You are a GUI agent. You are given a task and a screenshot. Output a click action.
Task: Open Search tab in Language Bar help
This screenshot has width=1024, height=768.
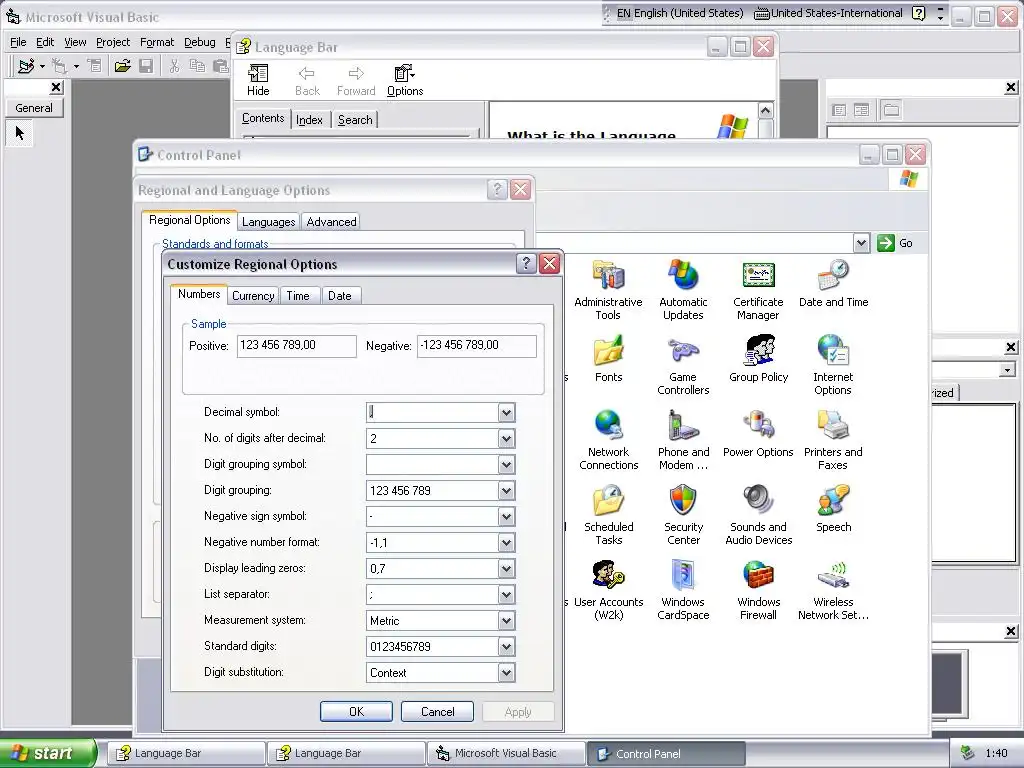355,120
